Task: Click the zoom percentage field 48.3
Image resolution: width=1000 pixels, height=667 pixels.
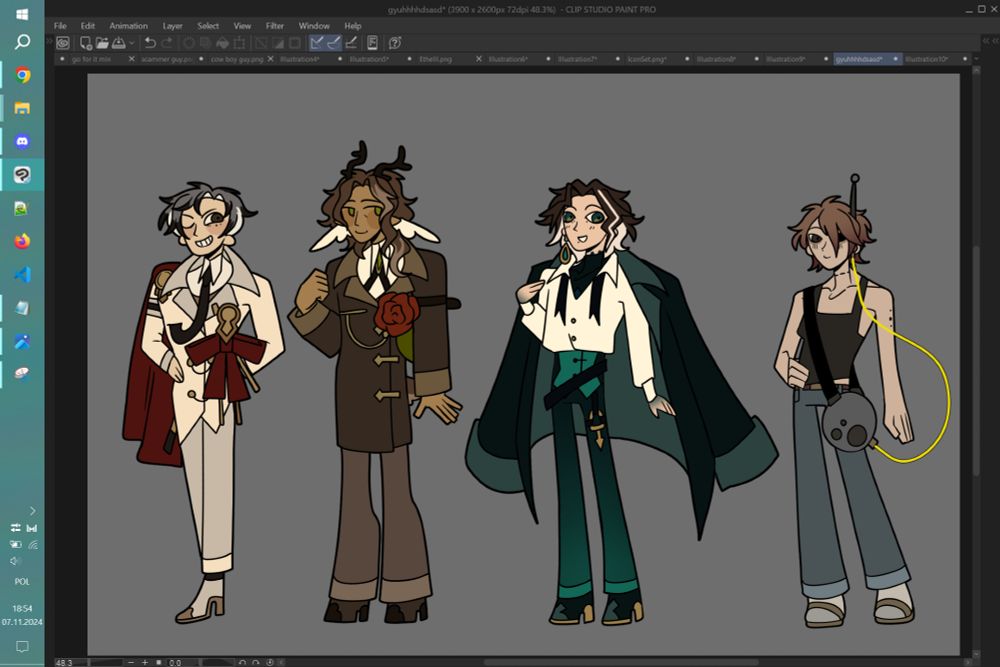Action: click(x=66, y=662)
